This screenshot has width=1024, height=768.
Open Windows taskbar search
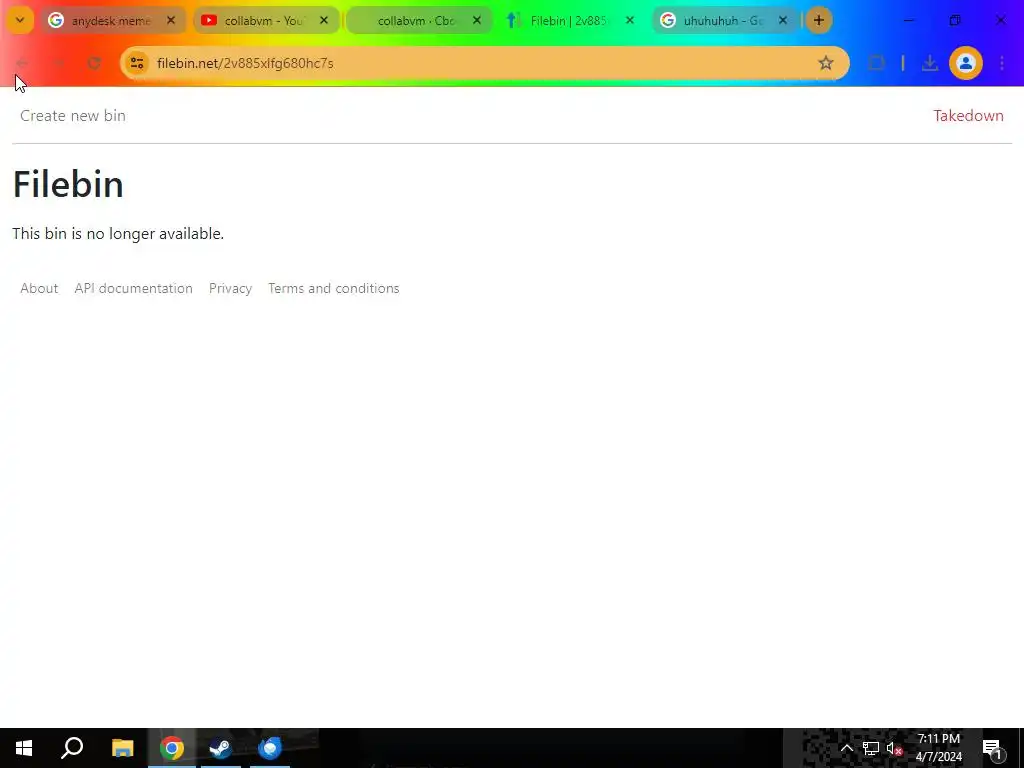pos(72,748)
